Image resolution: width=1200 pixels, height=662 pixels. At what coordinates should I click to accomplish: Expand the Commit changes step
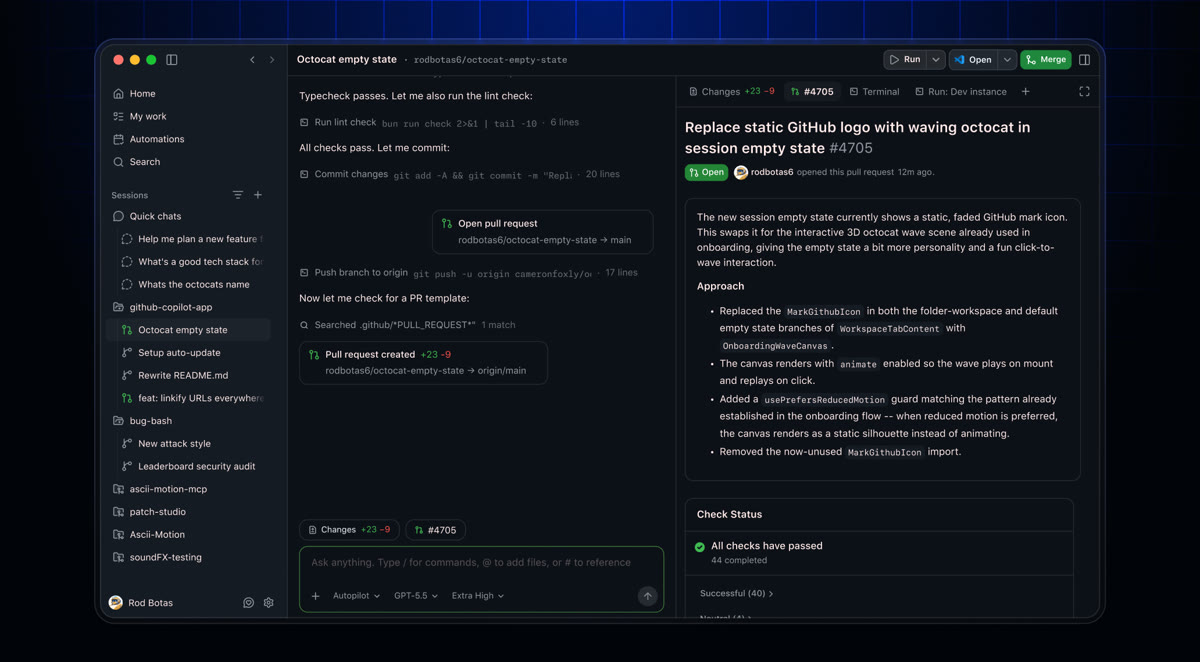(x=459, y=174)
